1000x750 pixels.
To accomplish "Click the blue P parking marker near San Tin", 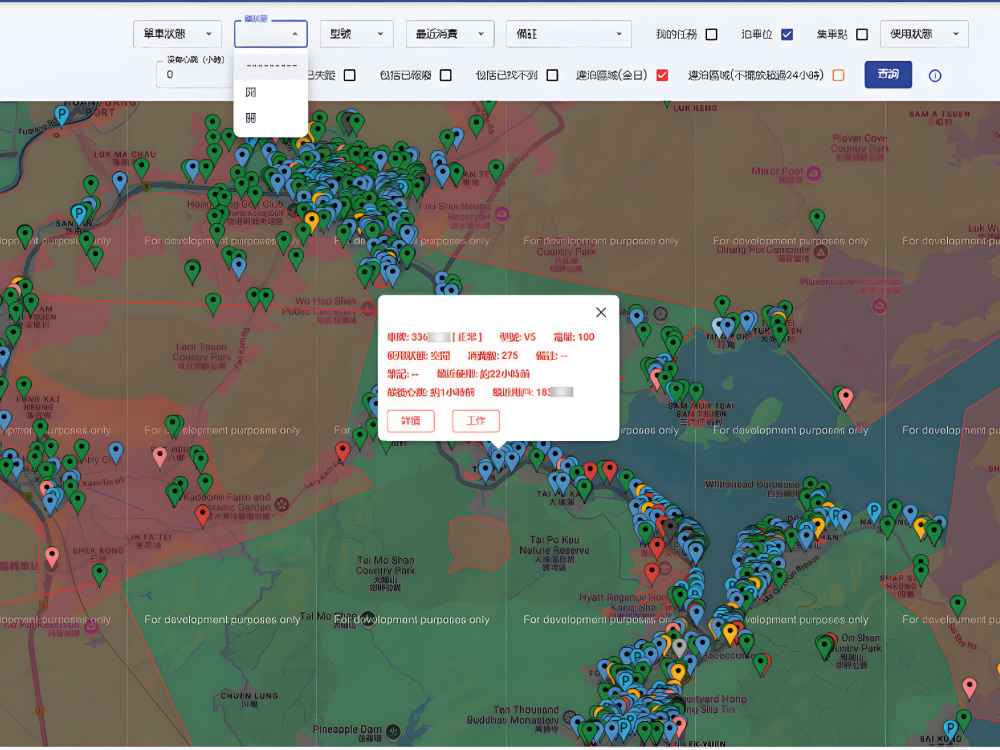I will click(78, 214).
